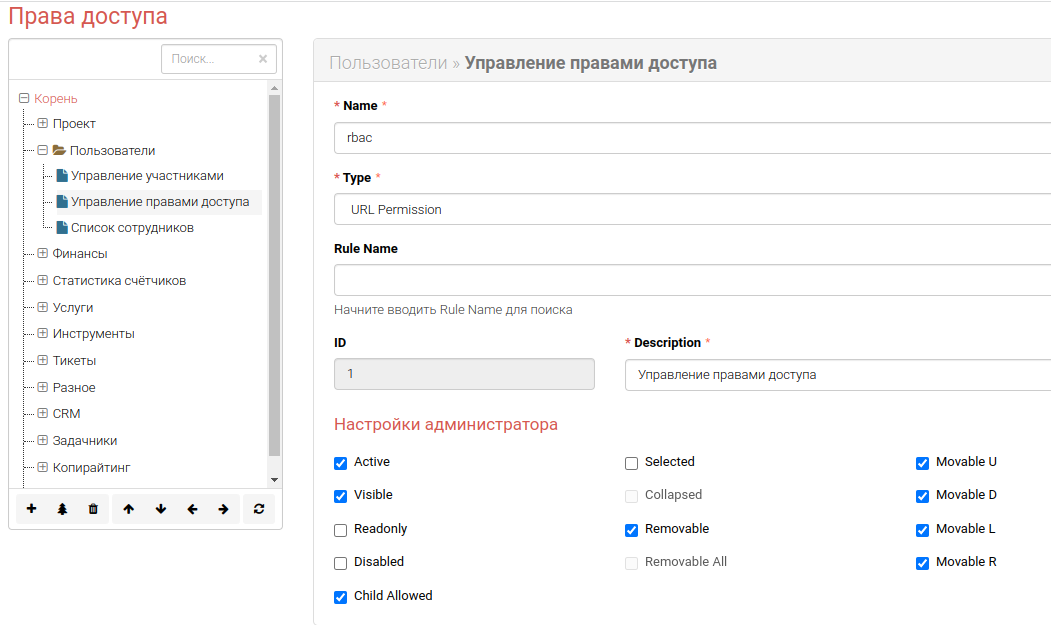Screen dimensions: 1051x625
Task: Collapse the Пользователи folder node
Action: (43, 151)
